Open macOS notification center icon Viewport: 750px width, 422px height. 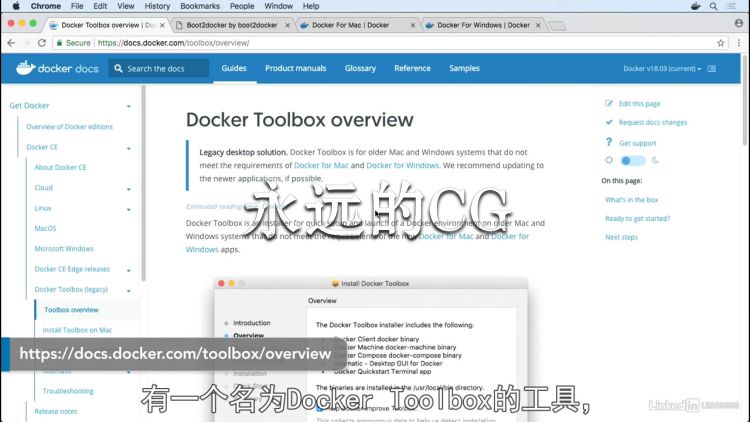click(731, 6)
